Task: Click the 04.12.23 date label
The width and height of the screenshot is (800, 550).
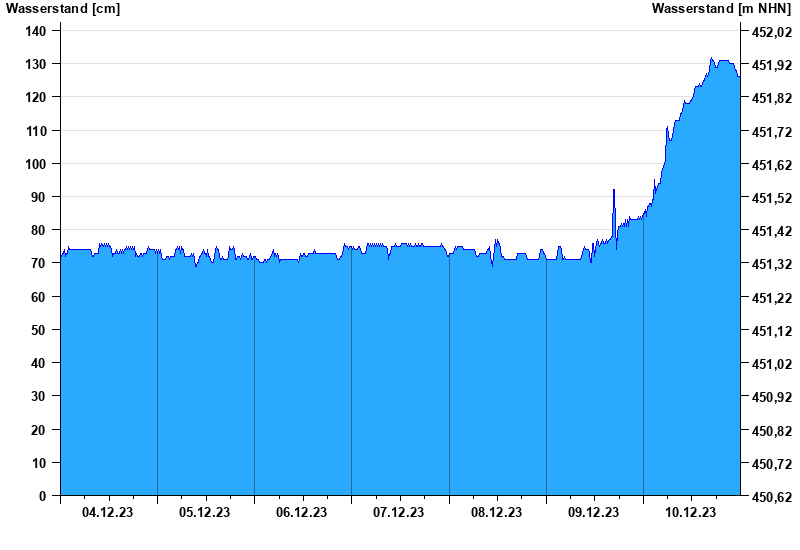Action: tap(108, 512)
